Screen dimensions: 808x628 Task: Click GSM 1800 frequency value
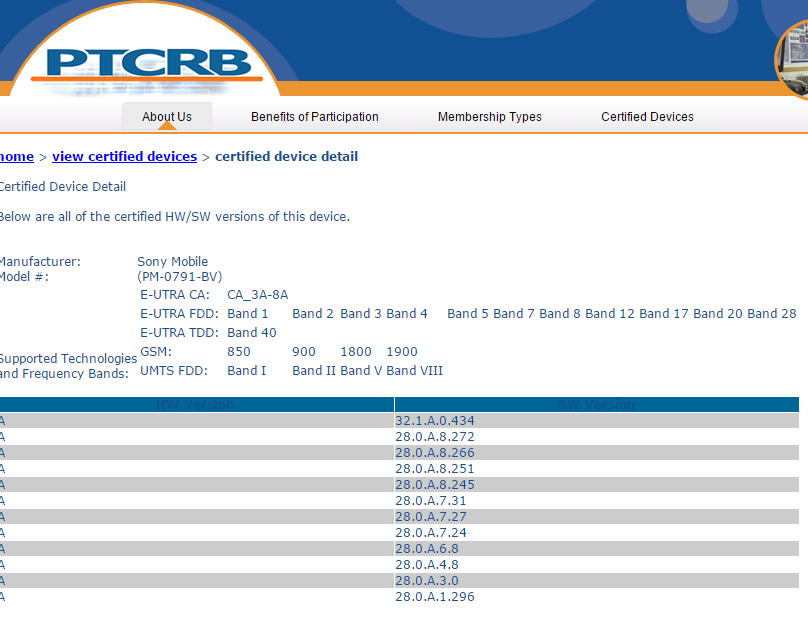356,352
